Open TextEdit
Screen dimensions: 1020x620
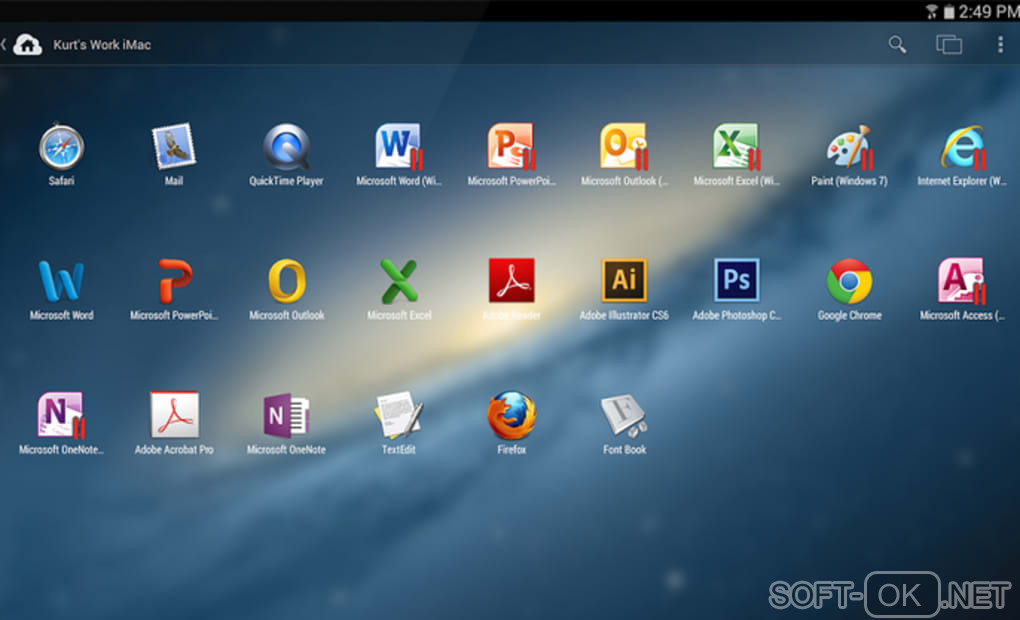(399, 414)
